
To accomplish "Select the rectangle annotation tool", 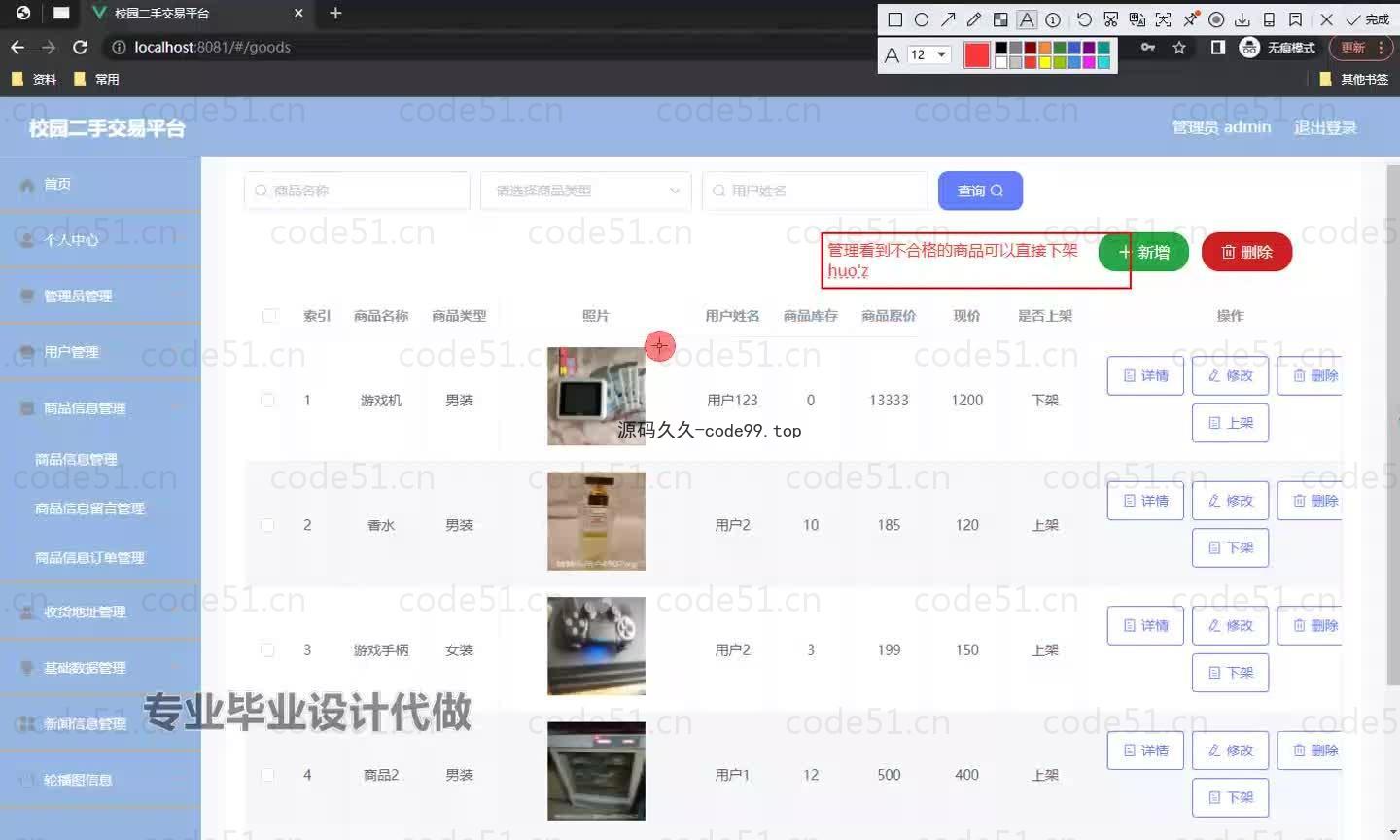I will click(x=895, y=19).
